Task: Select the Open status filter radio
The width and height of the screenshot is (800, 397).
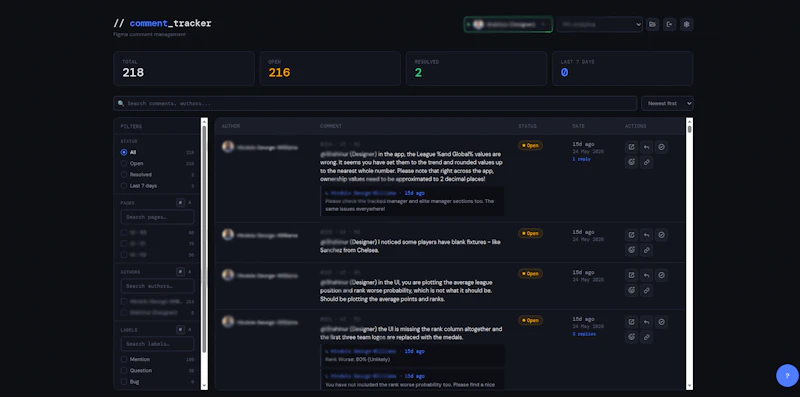Action: [123, 163]
